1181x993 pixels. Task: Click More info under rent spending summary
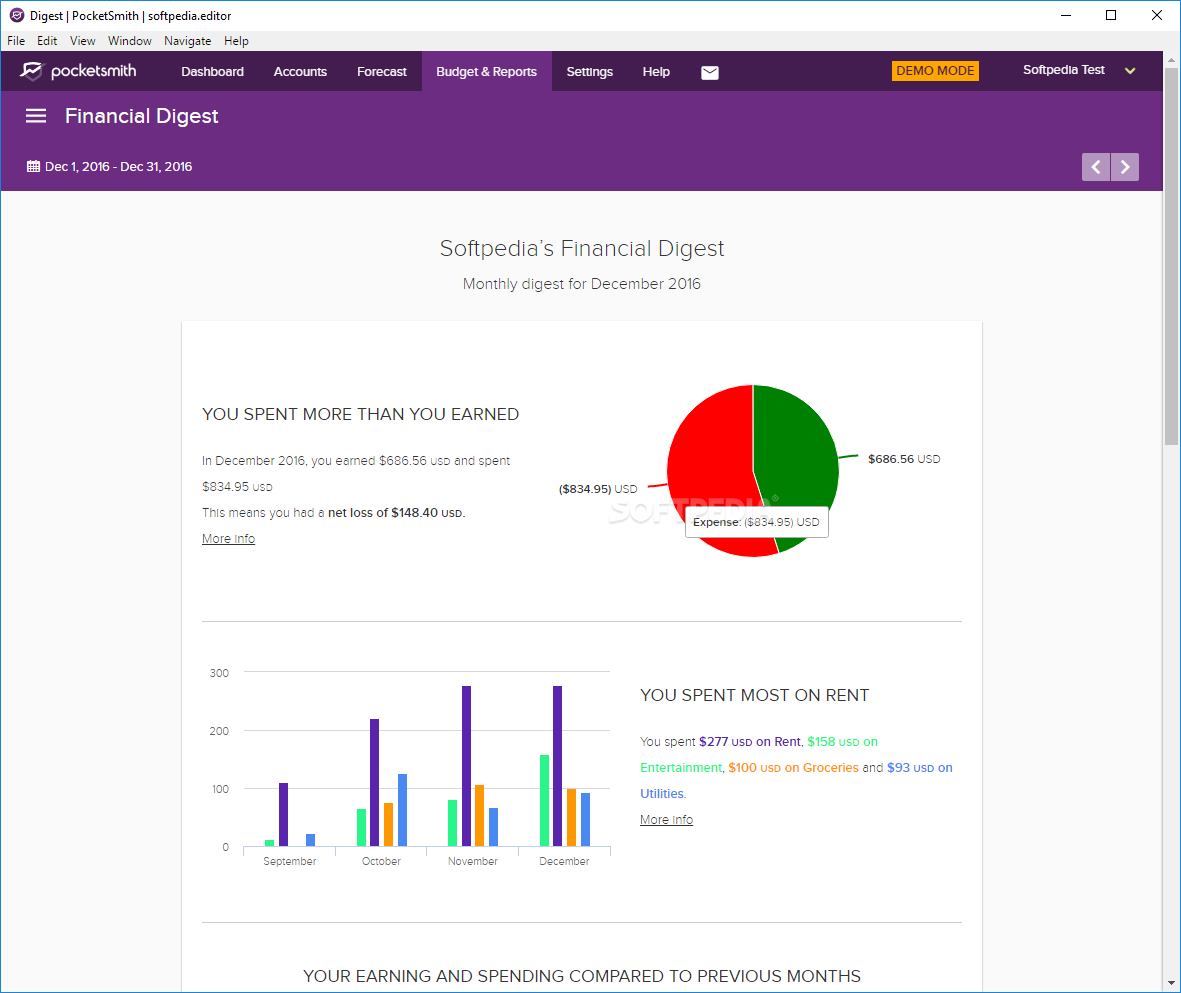click(667, 820)
